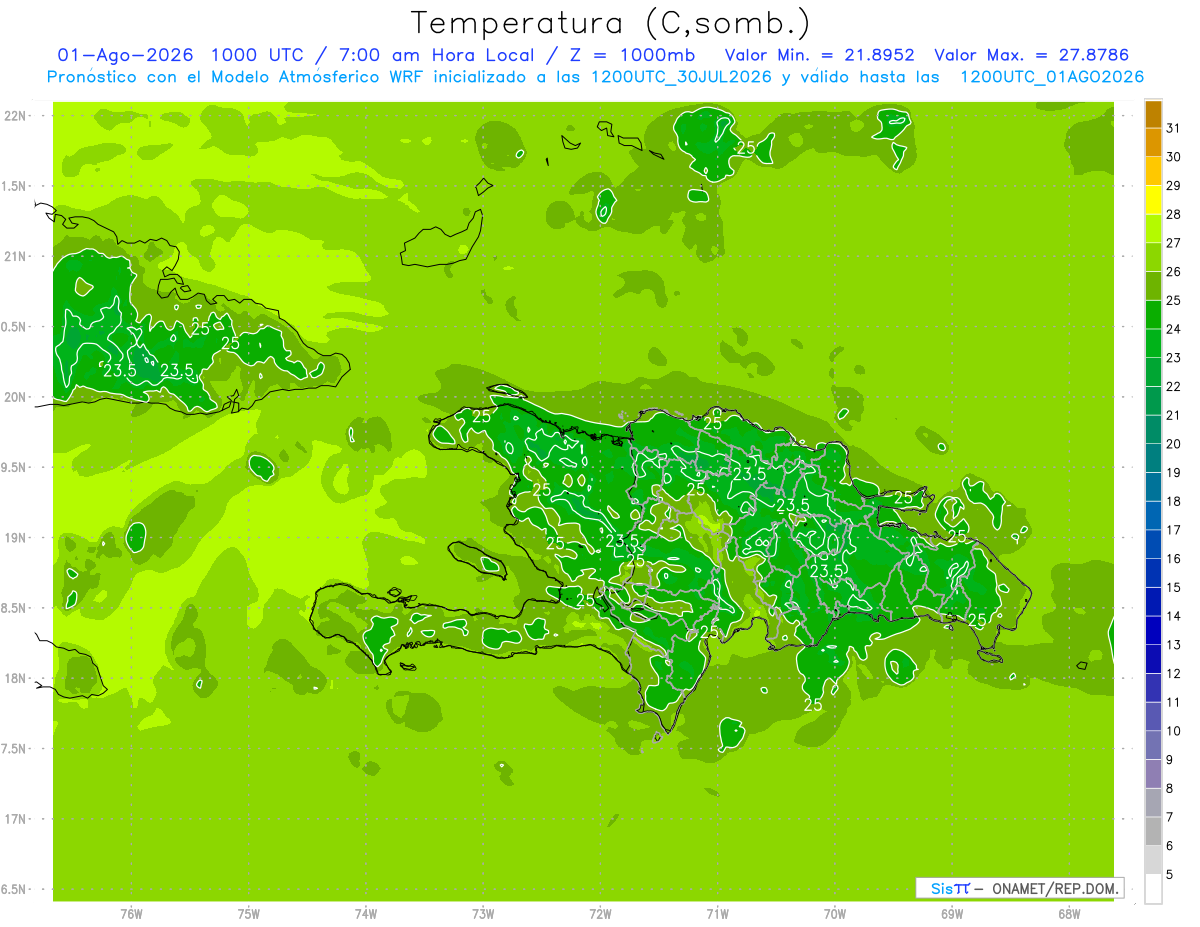Click the 22N latitude axis label
The width and height of the screenshot is (1200, 927).
tap(15, 115)
